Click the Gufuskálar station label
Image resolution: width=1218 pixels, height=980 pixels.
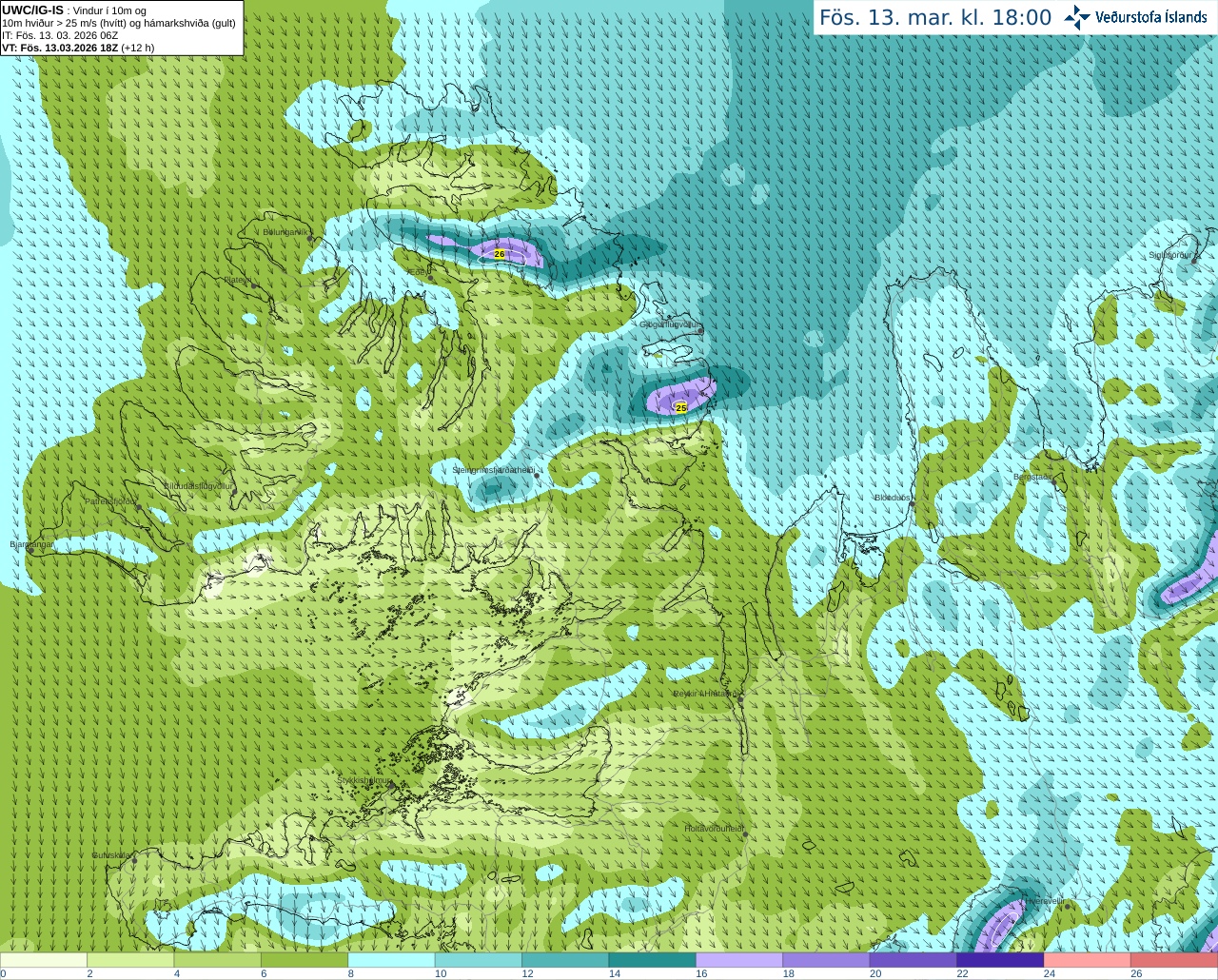111,855
